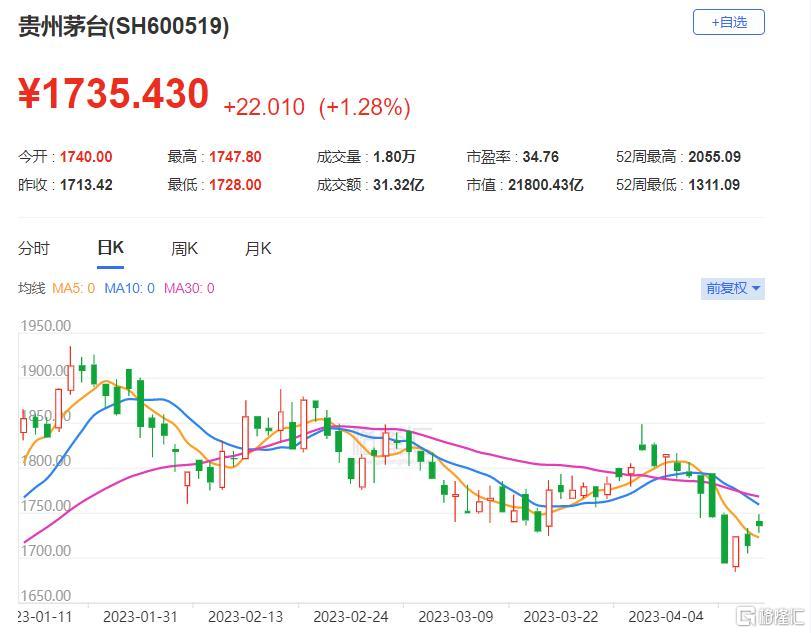The height and width of the screenshot is (633, 811).
Task: Click the 昨收 value 1713.42
Action: (x=86, y=185)
